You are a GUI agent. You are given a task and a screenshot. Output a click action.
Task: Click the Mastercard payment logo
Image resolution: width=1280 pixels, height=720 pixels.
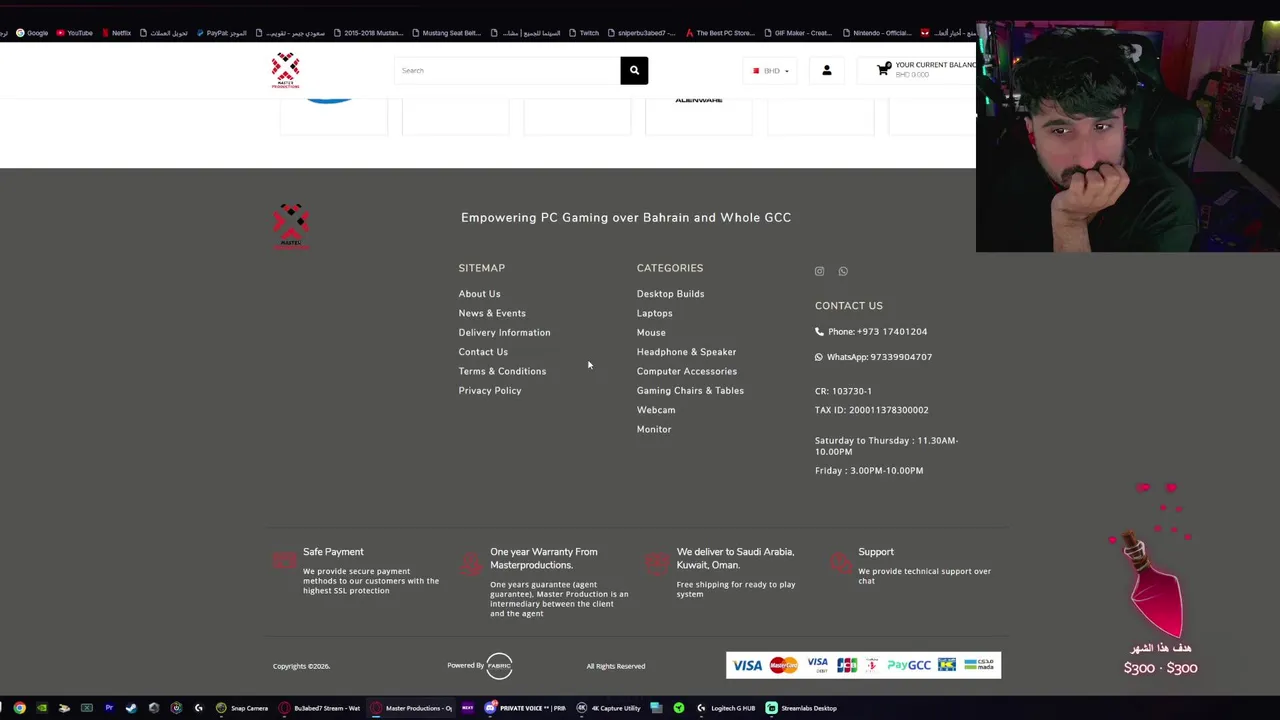click(x=784, y=665)
